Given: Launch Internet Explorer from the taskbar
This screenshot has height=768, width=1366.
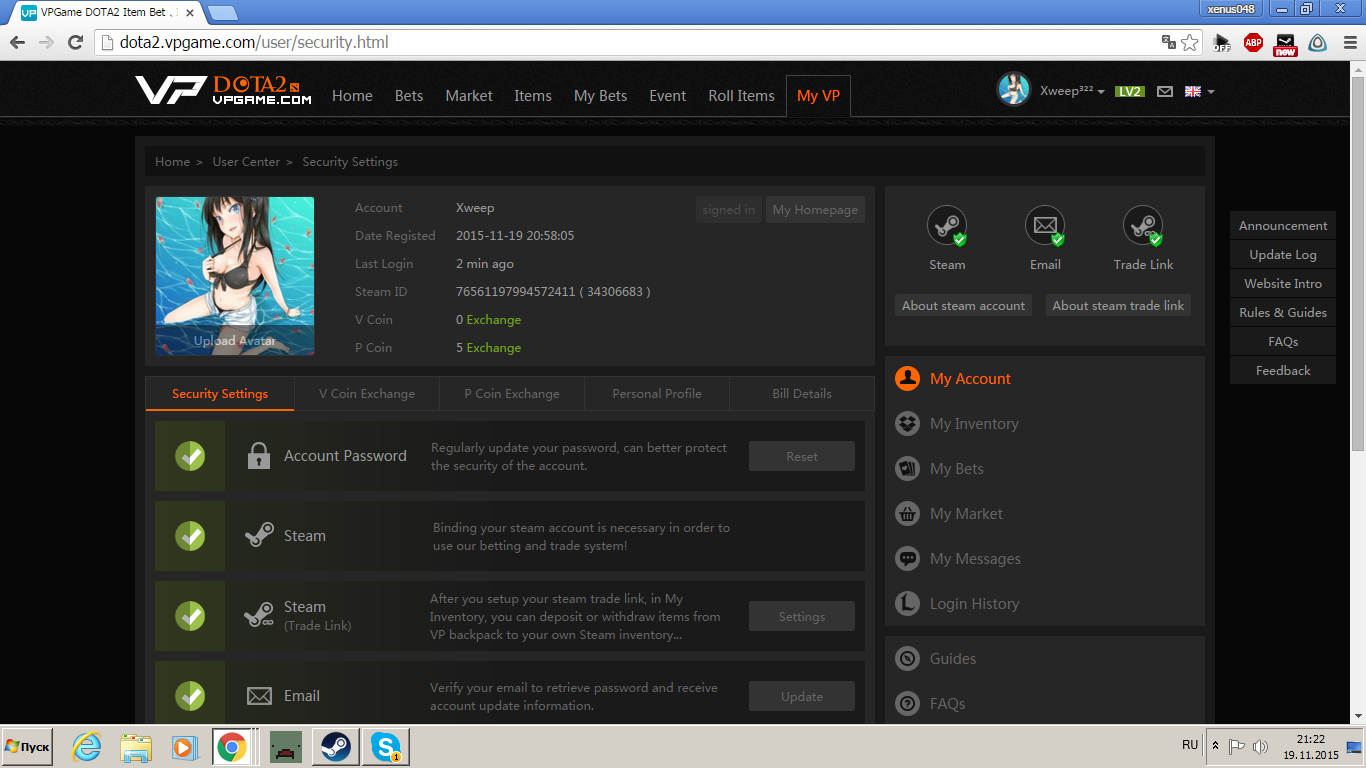Looking at the screenshot, I should [87, 747].
